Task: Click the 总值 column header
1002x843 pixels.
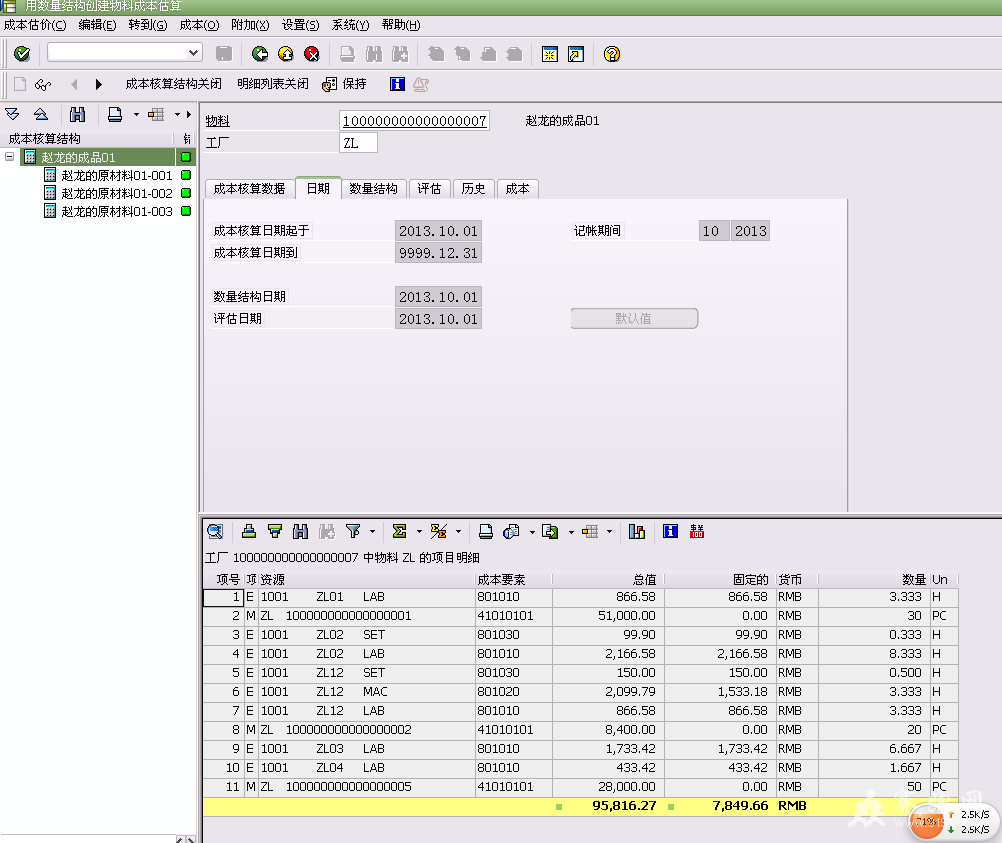Action: [608, 579]
